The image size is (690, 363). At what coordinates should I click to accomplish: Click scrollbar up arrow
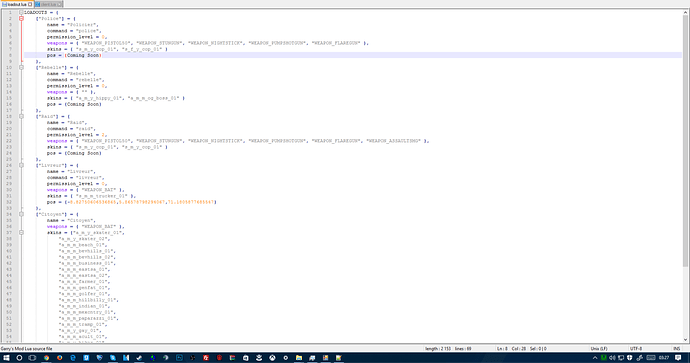pos(686,12)
